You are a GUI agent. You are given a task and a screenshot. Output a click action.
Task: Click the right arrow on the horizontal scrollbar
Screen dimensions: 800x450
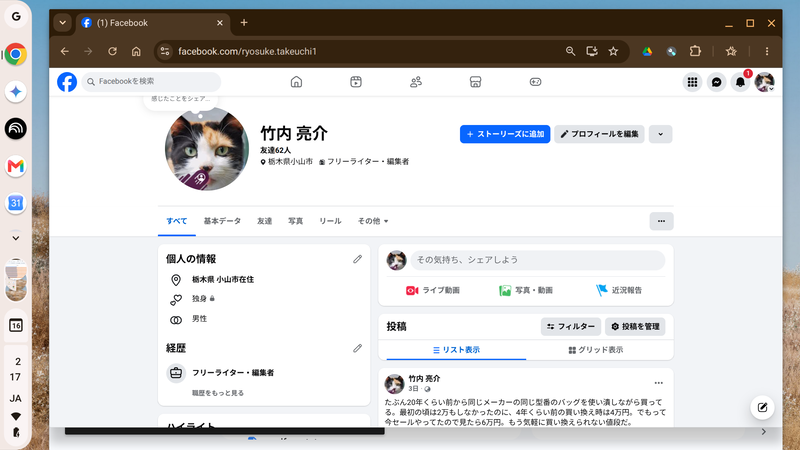coord(763,432)
